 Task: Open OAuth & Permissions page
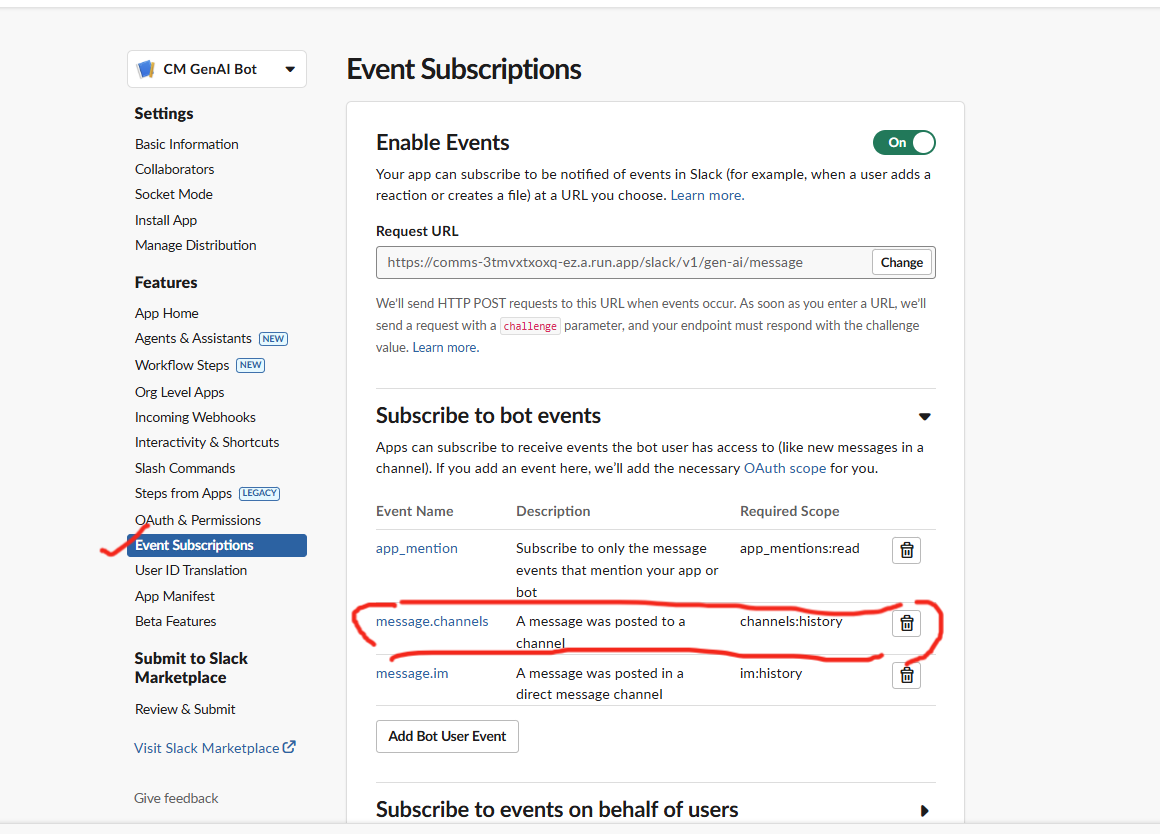click(x=198, y=520)
